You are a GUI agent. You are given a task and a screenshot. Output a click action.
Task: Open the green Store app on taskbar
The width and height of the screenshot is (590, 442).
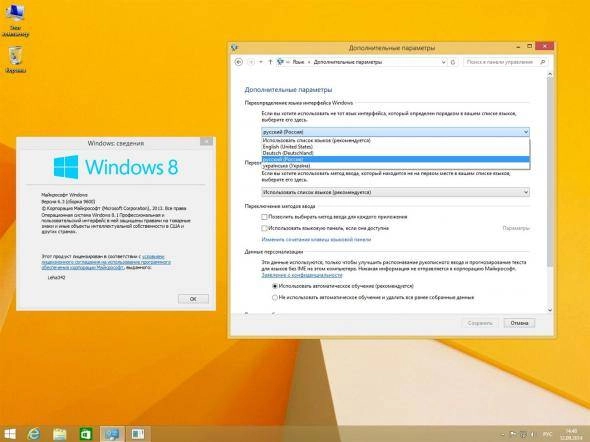point(86,434)
